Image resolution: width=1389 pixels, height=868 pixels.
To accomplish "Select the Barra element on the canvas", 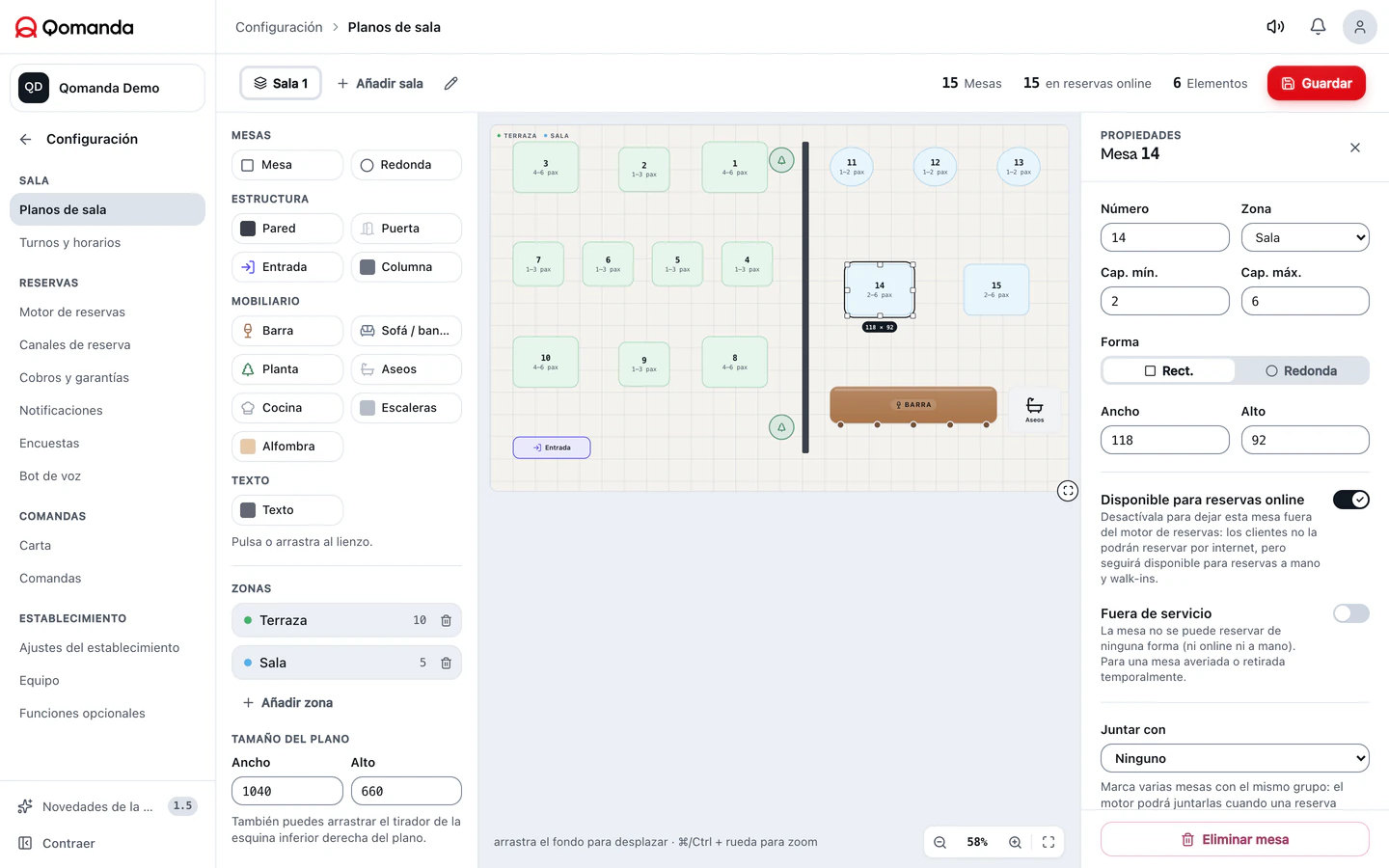I will [913, 405].
